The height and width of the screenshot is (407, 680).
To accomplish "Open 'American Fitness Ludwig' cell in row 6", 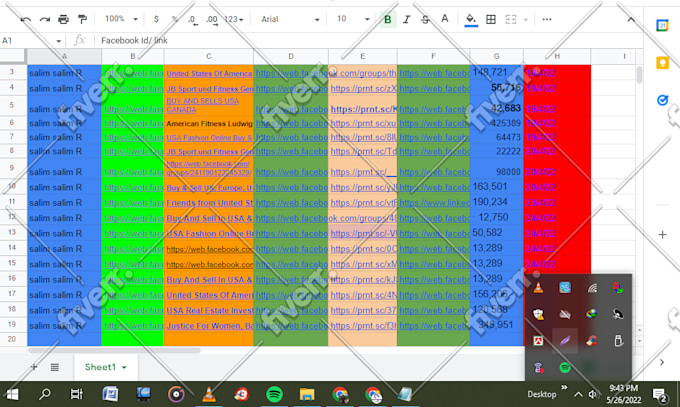I will [209, 124].
